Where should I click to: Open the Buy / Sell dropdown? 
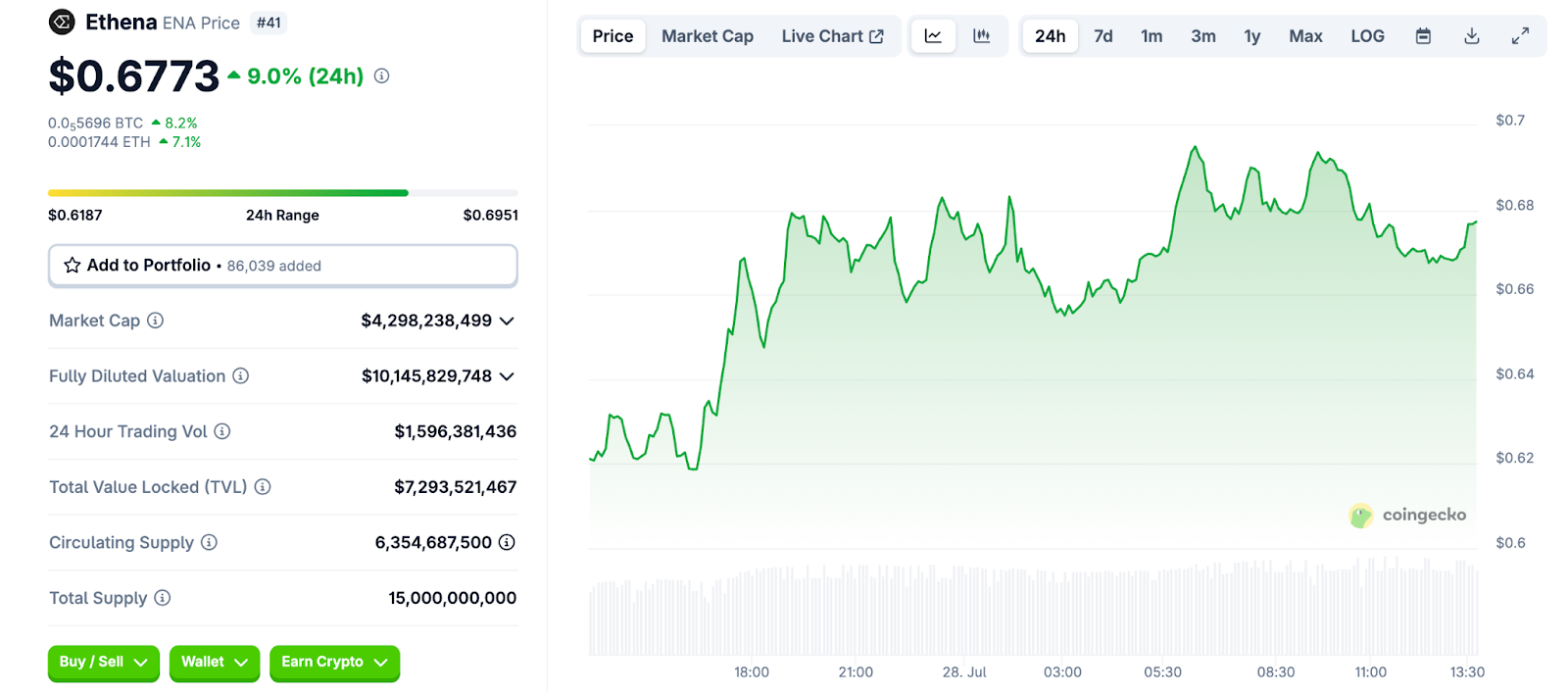[103, 663]
